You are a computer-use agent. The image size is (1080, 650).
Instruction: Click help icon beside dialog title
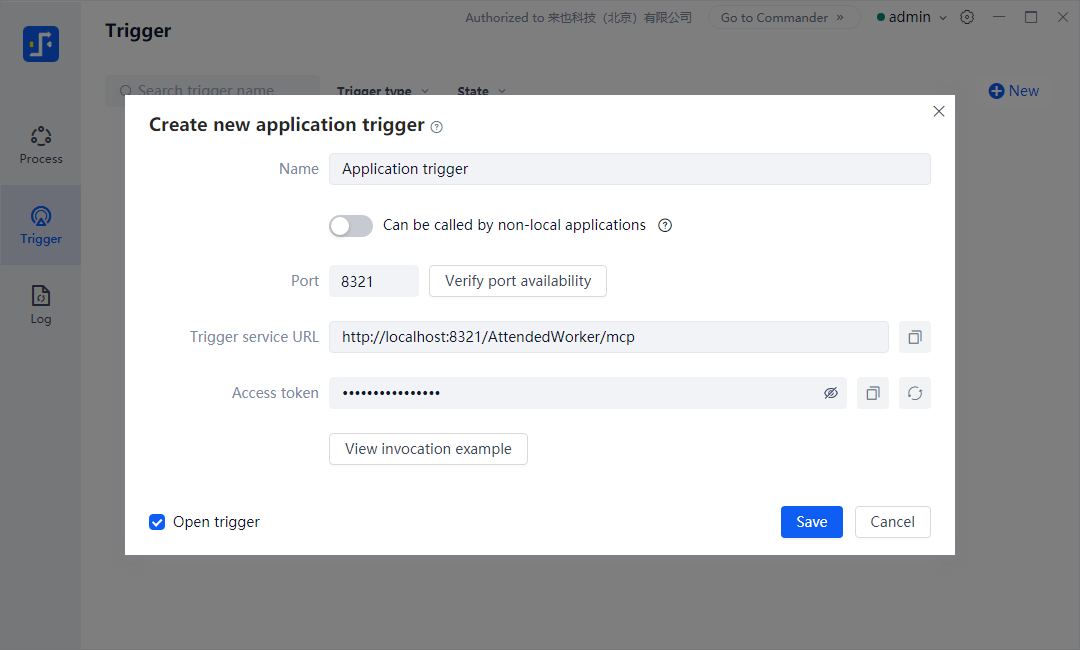coord(436,127)
